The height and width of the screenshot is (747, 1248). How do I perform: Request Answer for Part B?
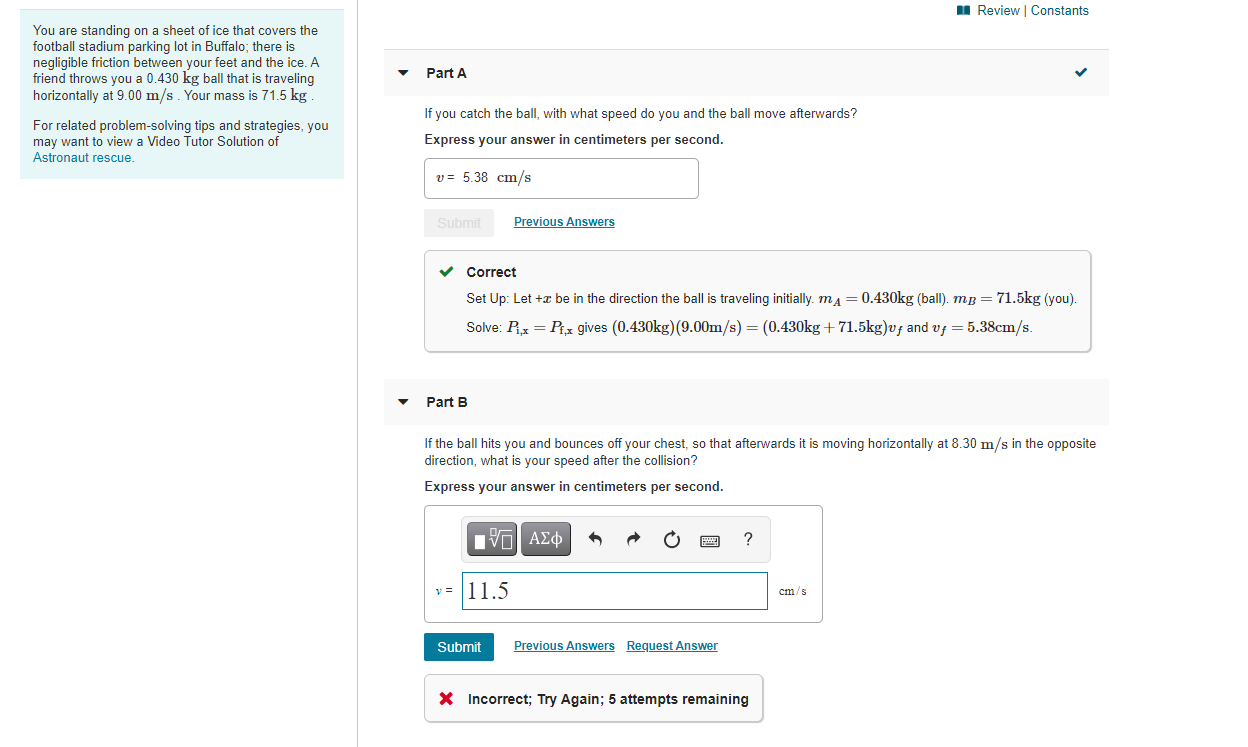[x=671, y=645]
